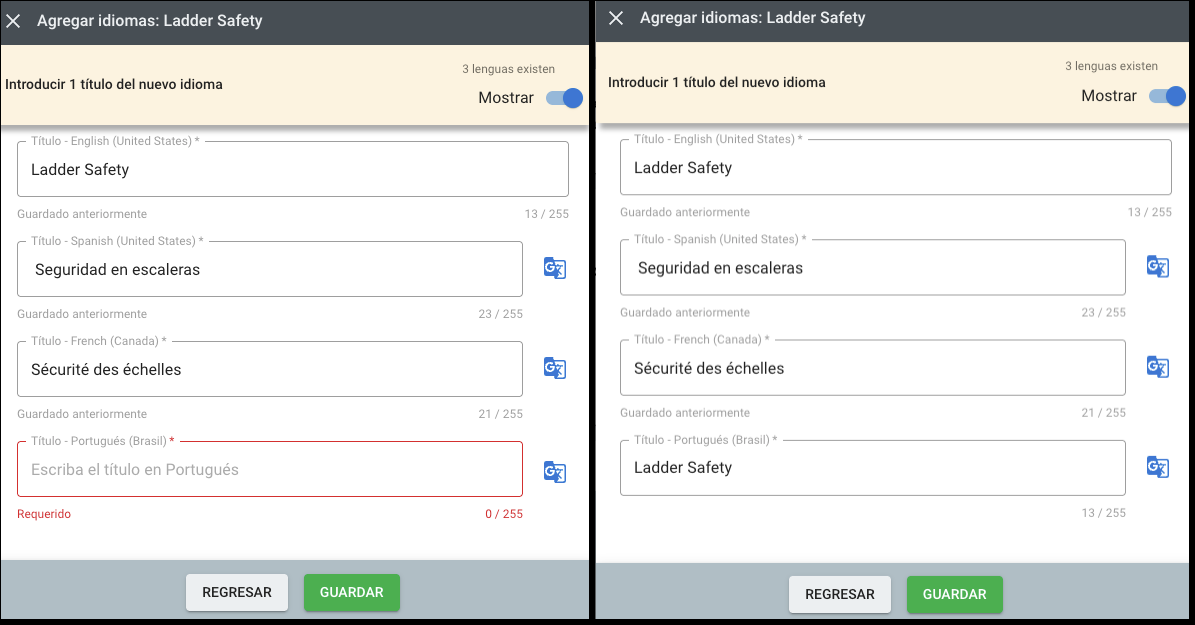Click the English title field in right dialog

coord(895,168)
